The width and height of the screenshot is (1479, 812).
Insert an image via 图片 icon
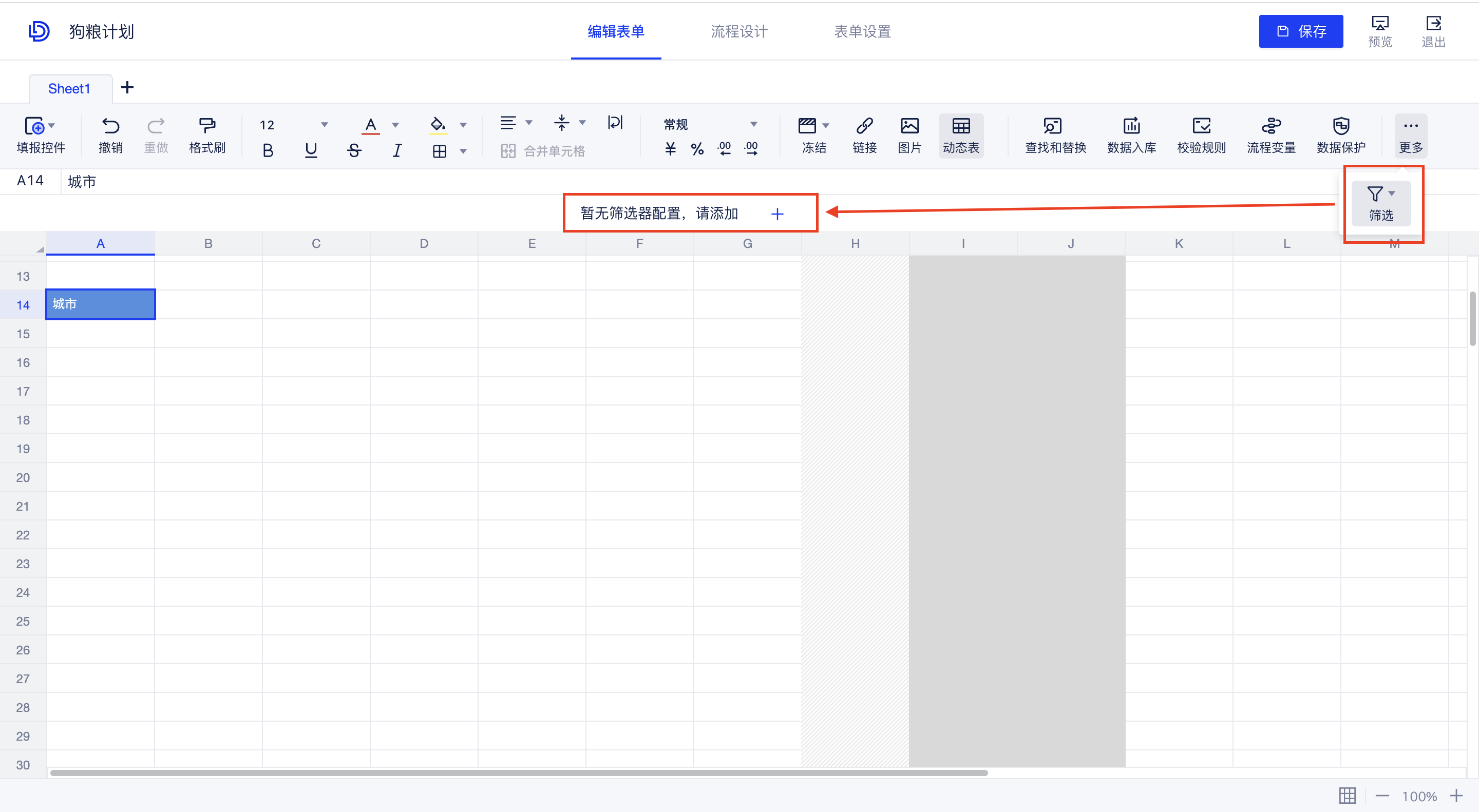coord(909,136)
